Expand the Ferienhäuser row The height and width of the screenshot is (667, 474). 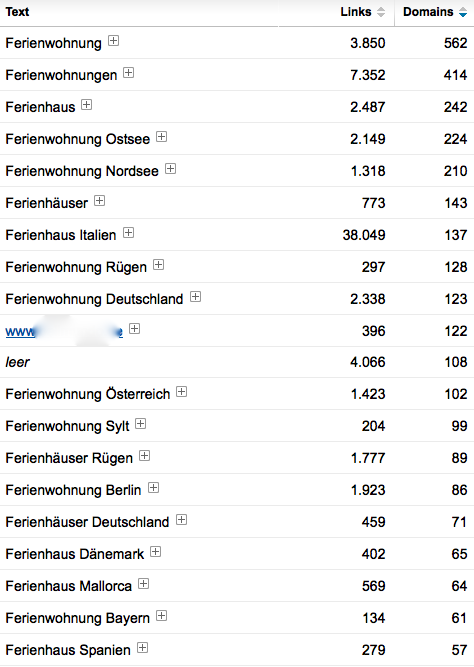[x=99, y=201]
